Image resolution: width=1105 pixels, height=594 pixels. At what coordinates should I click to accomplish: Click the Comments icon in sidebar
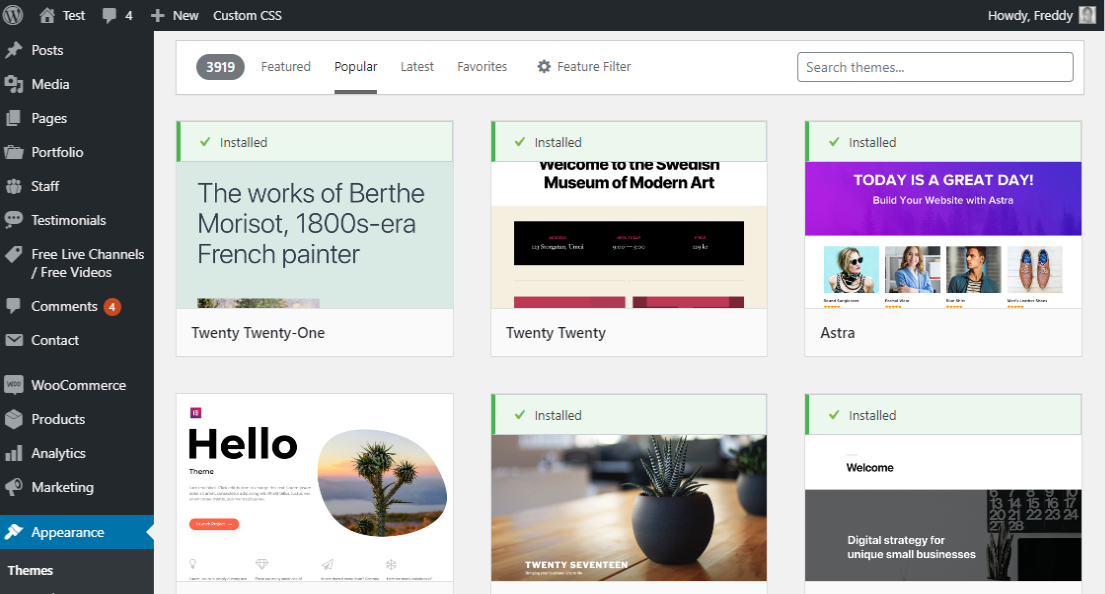click(x=13, y=306)
